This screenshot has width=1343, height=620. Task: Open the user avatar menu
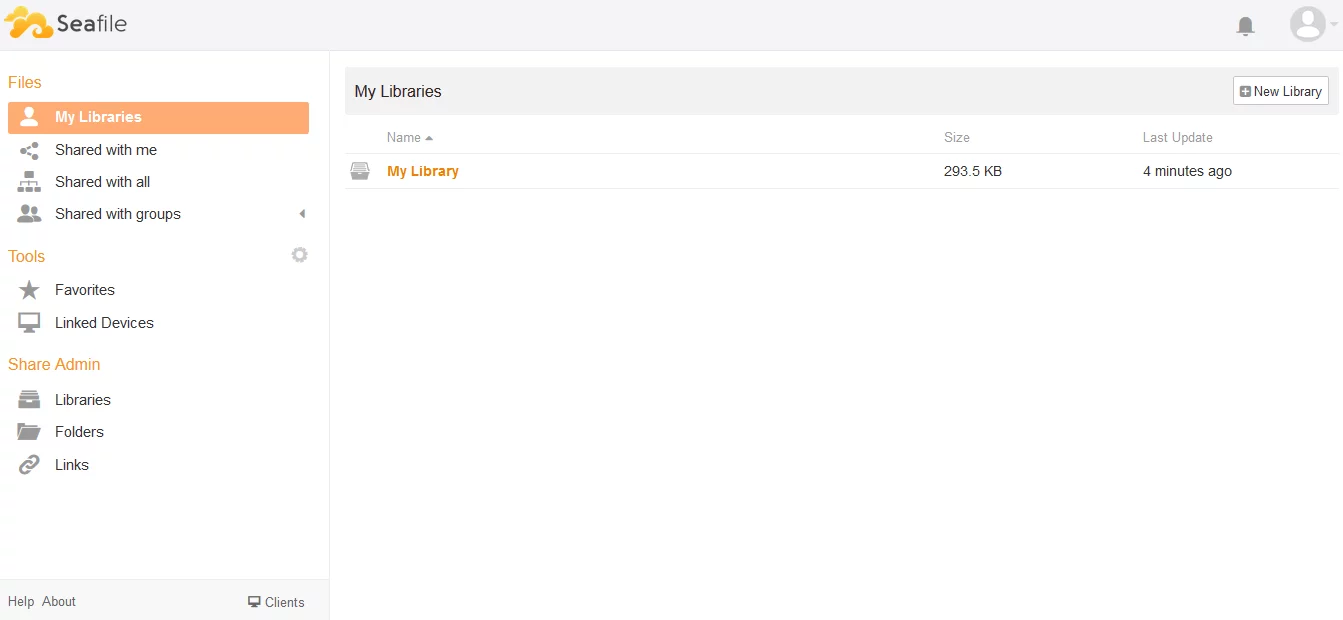pos(1307,24)
